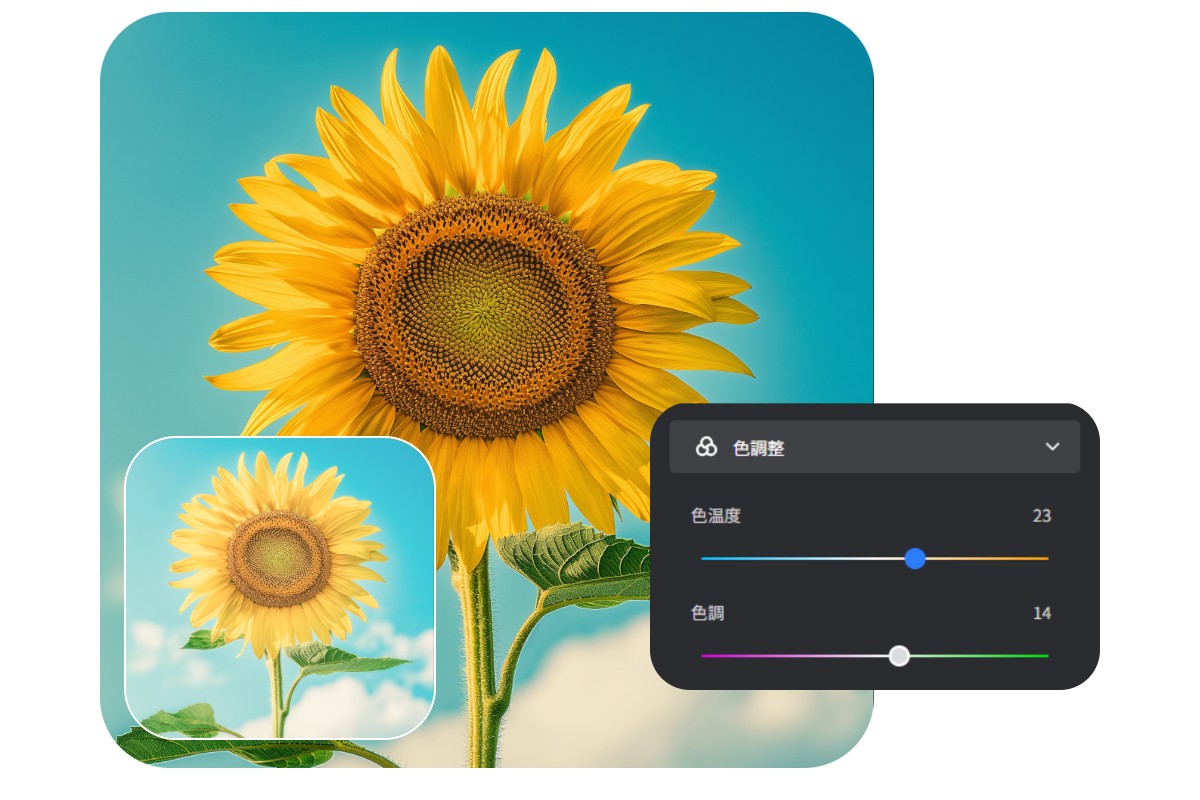The width and height of the screenshot is (1200, 800).
Task: Select the 色温度 label
Action: point(716,517)
